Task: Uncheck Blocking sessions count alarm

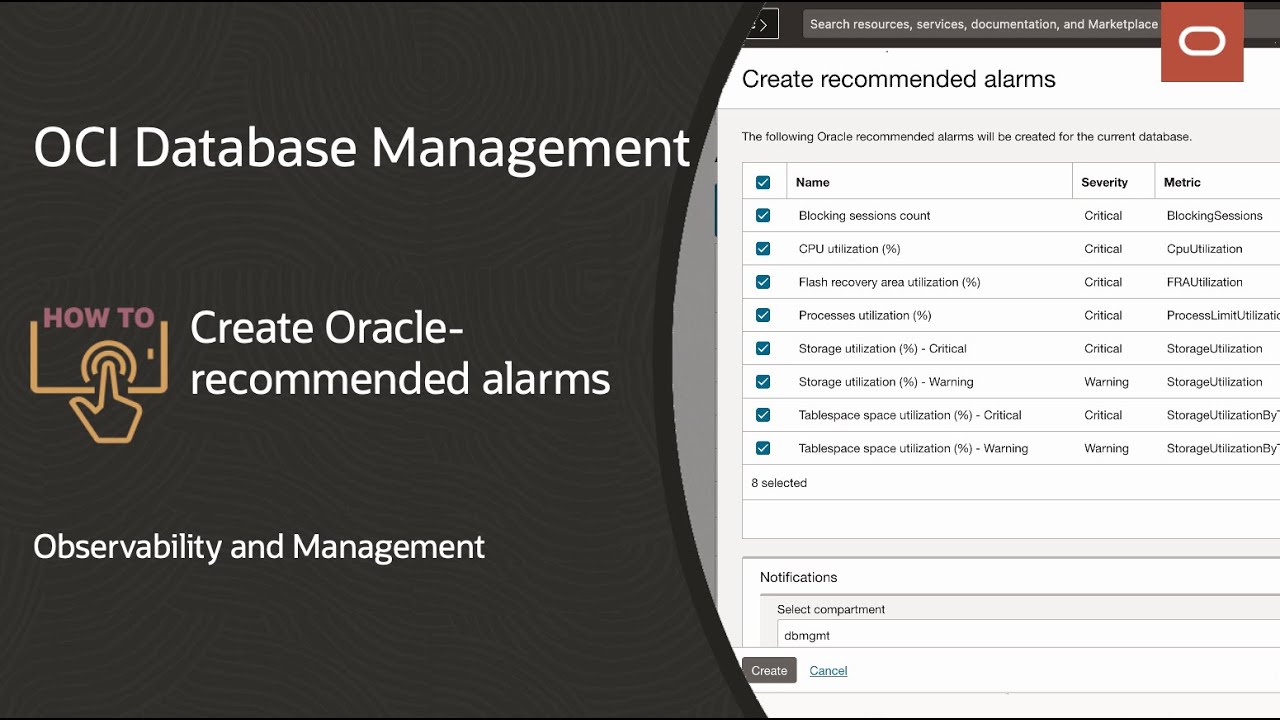Action: point(763,215)
